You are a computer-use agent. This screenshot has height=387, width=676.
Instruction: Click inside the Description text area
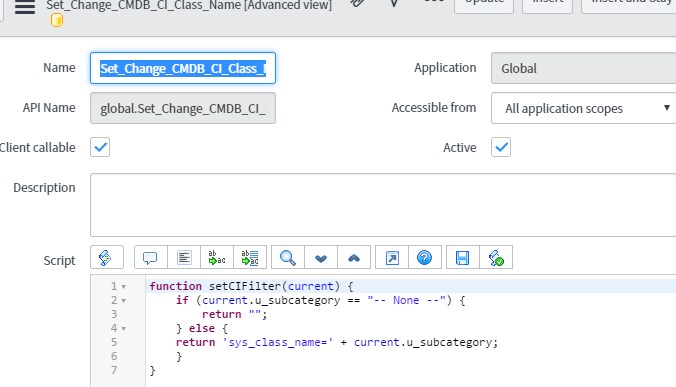click(x=383, y=205)
